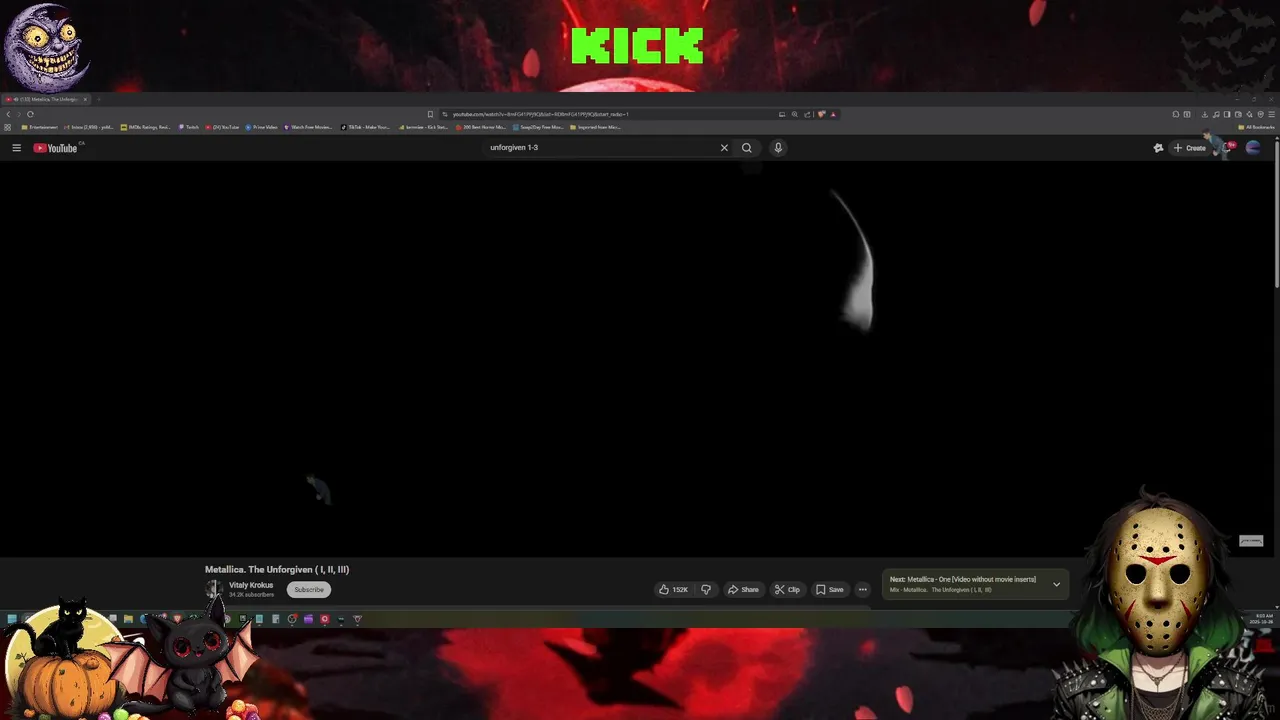Bookmark this page using the bookmark icon
Image resolution: width=1280 pixels, height=720 pixels.
click(x=430, y=114)
